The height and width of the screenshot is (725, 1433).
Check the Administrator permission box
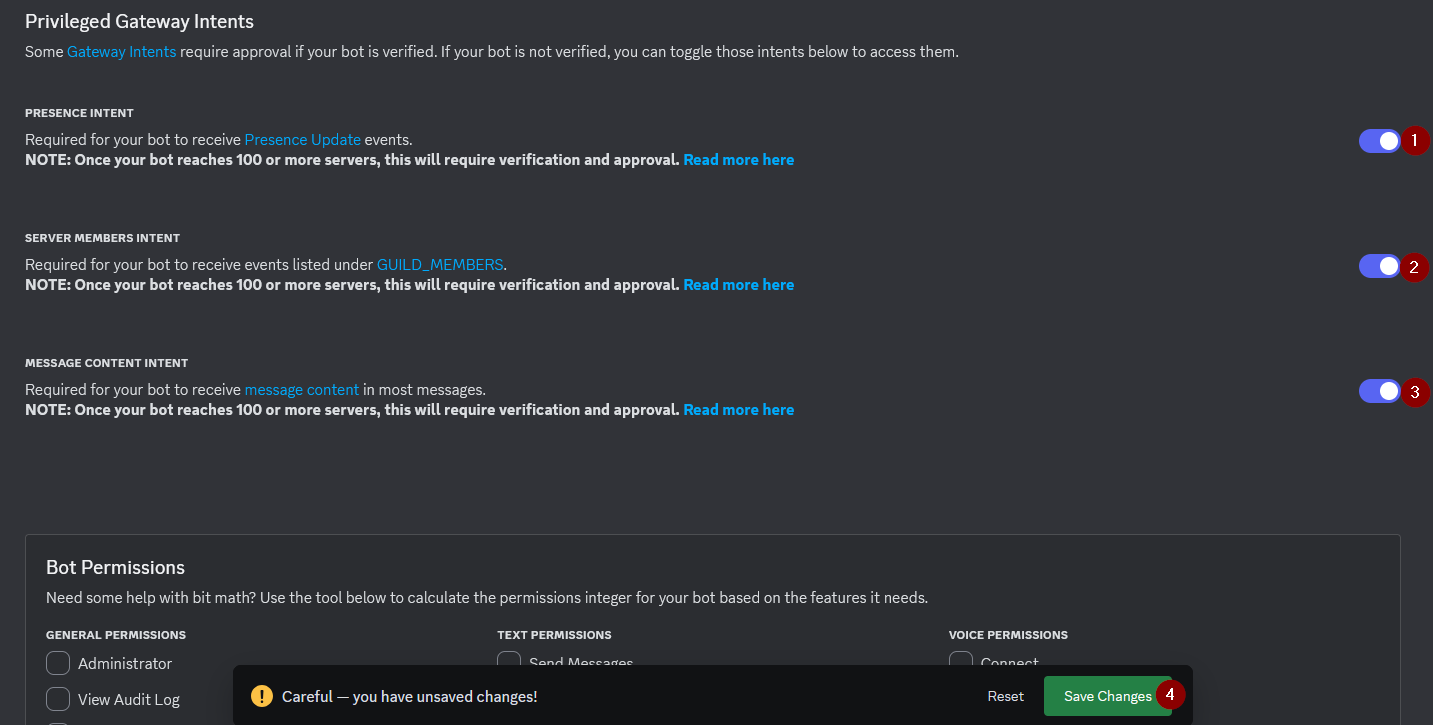coord(58,663)
